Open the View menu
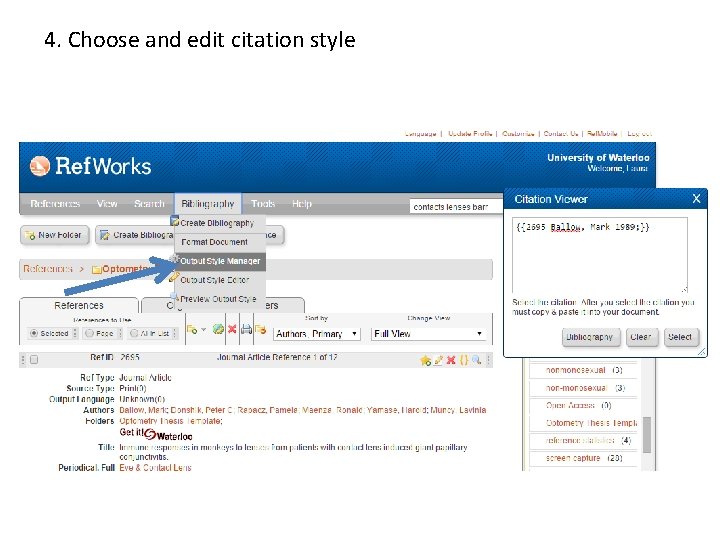Screen dimensions: 720x540 pyautogui.click(x=107, y=203)
